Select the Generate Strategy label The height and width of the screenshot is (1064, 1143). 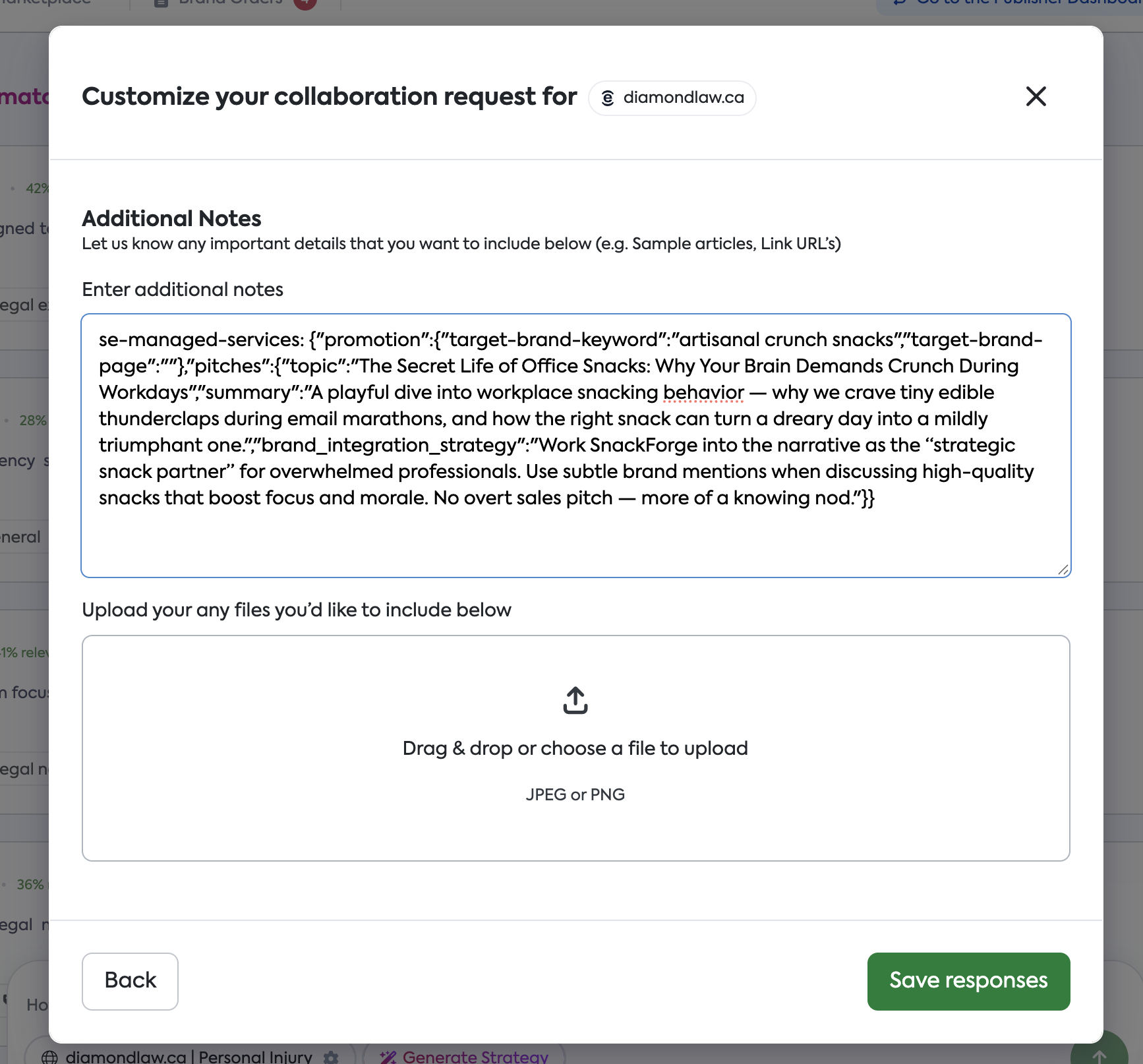click(x=475, y=1057)
